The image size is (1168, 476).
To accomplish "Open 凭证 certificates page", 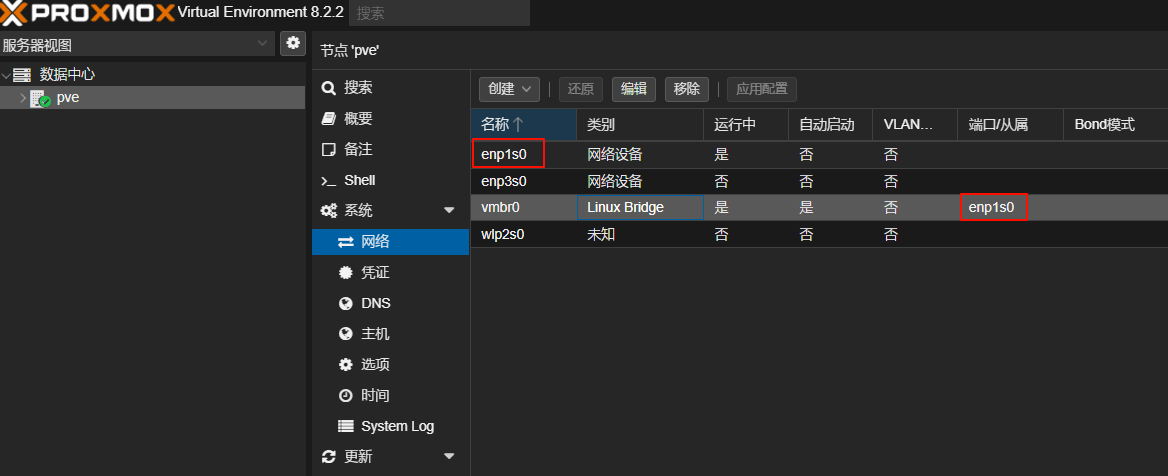I will click(375, 272).
